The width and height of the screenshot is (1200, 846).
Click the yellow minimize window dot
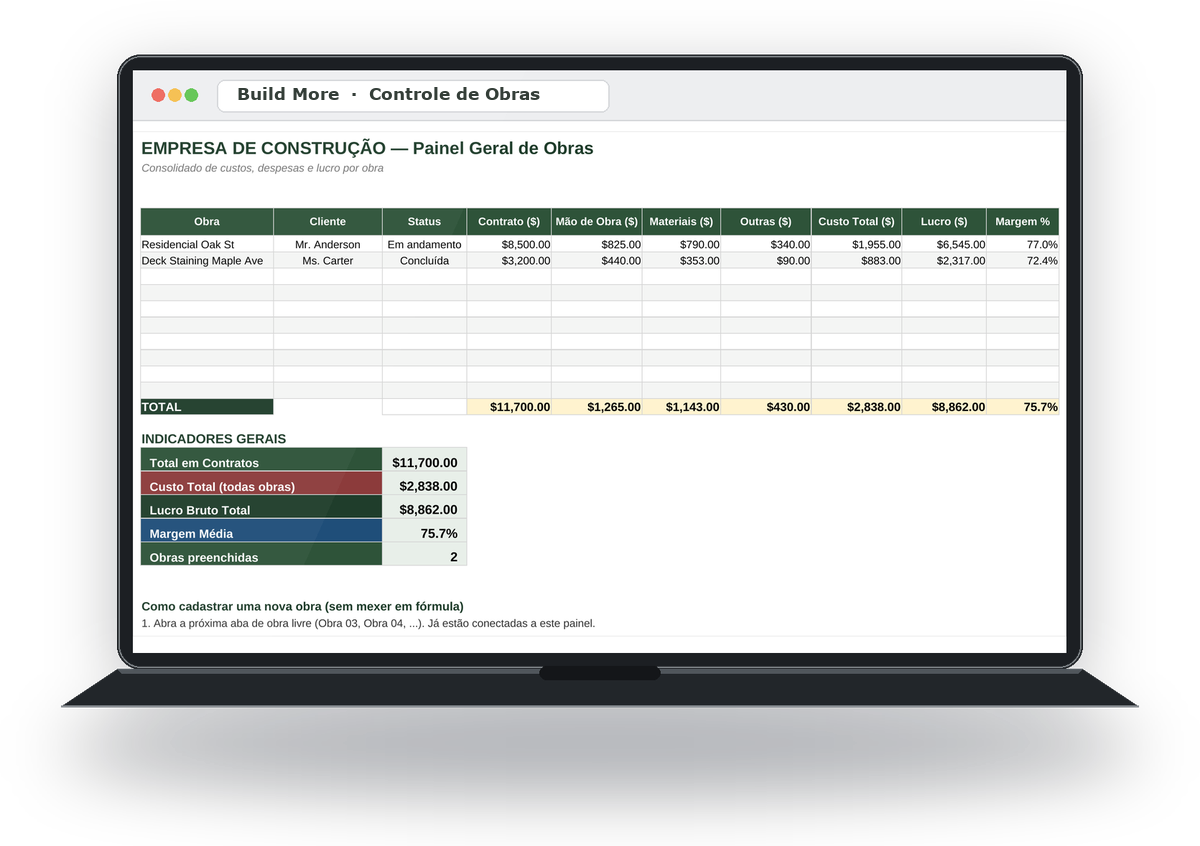point(175,95)
